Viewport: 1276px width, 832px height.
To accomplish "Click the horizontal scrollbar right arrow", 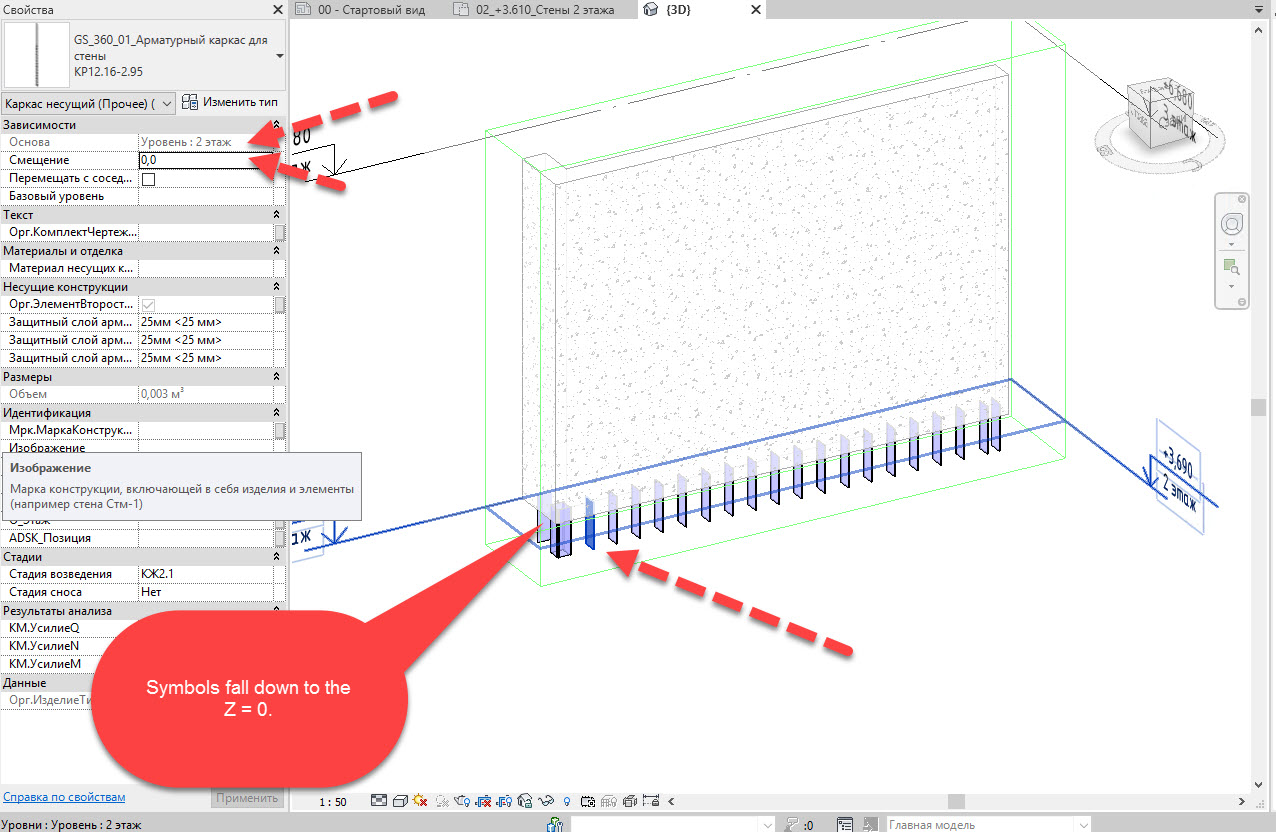I will [x=1243, y=801].
